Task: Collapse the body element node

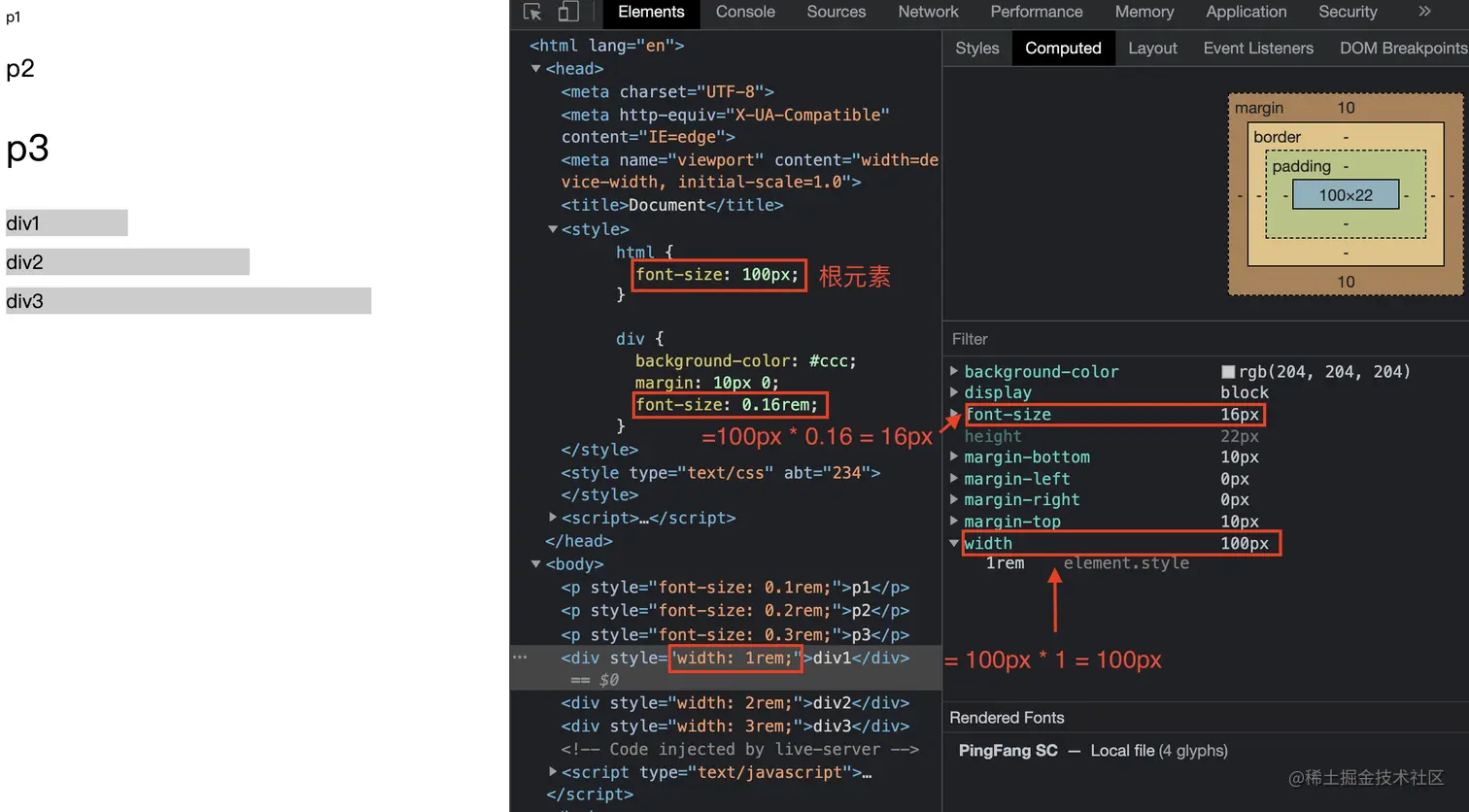Action: [535, 564]
